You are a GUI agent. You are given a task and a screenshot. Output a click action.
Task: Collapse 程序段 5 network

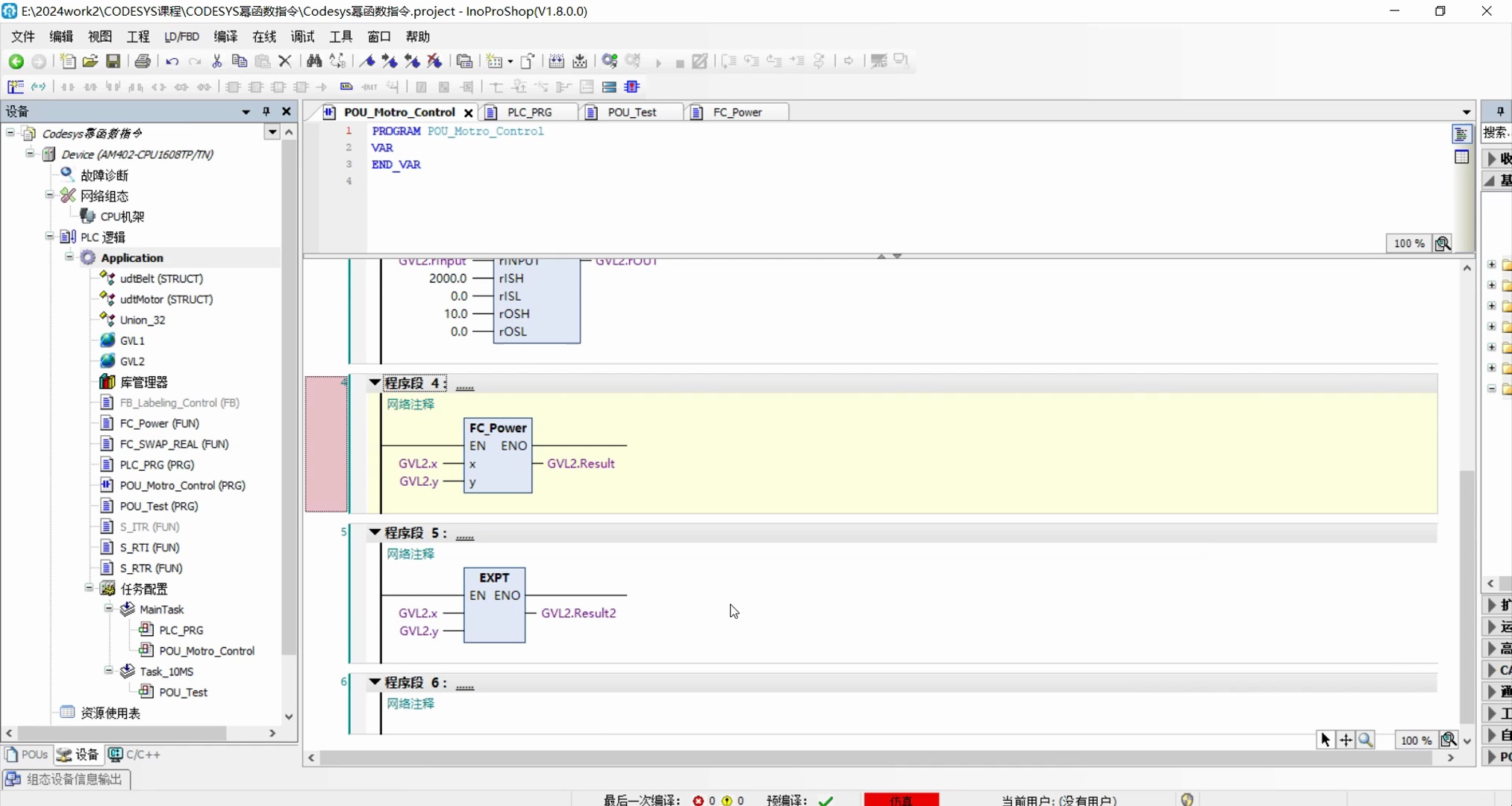point(375,532)
